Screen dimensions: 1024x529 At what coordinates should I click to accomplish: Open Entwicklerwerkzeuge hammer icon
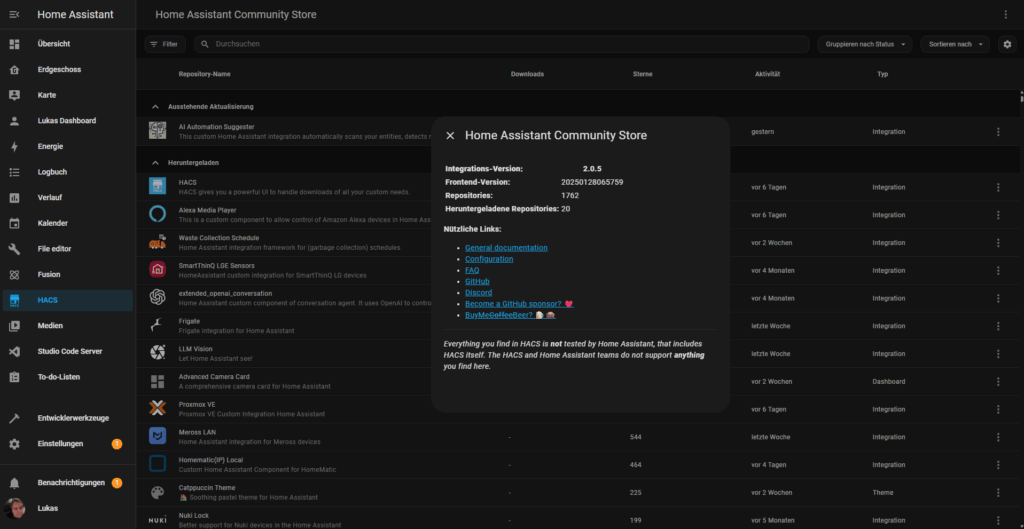14,418
